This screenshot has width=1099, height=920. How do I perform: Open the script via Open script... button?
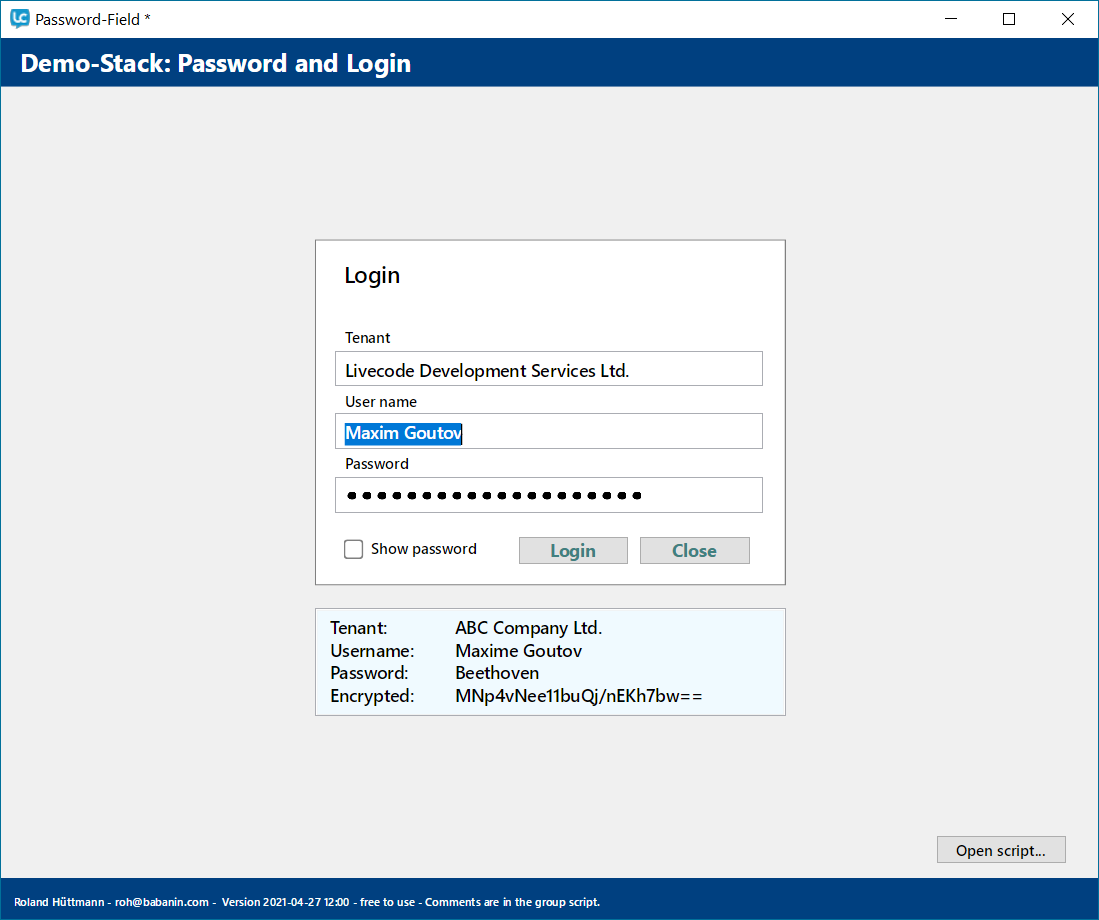coord(1000,850)
